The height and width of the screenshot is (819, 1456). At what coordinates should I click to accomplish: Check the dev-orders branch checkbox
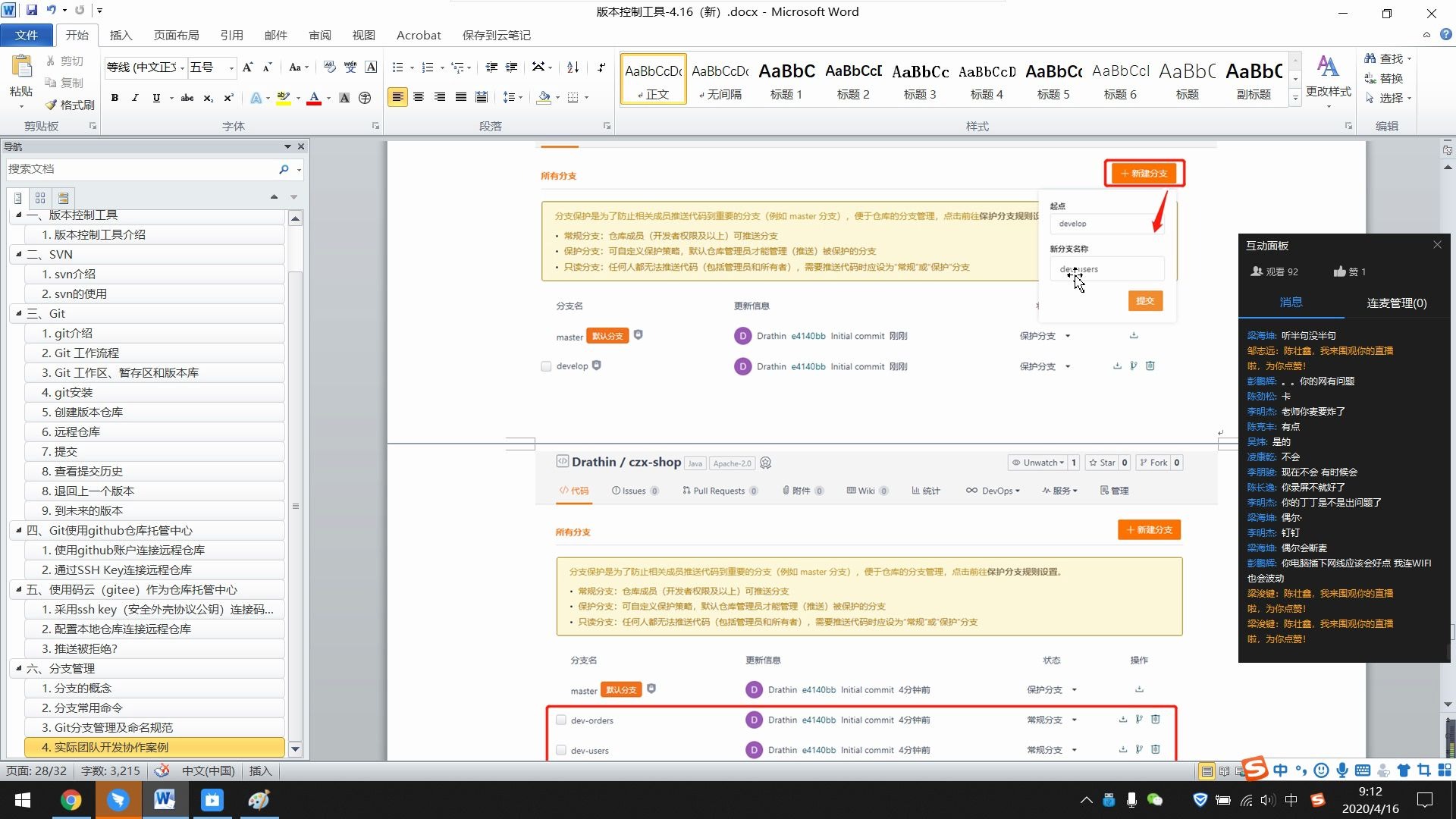coord(561,720)
